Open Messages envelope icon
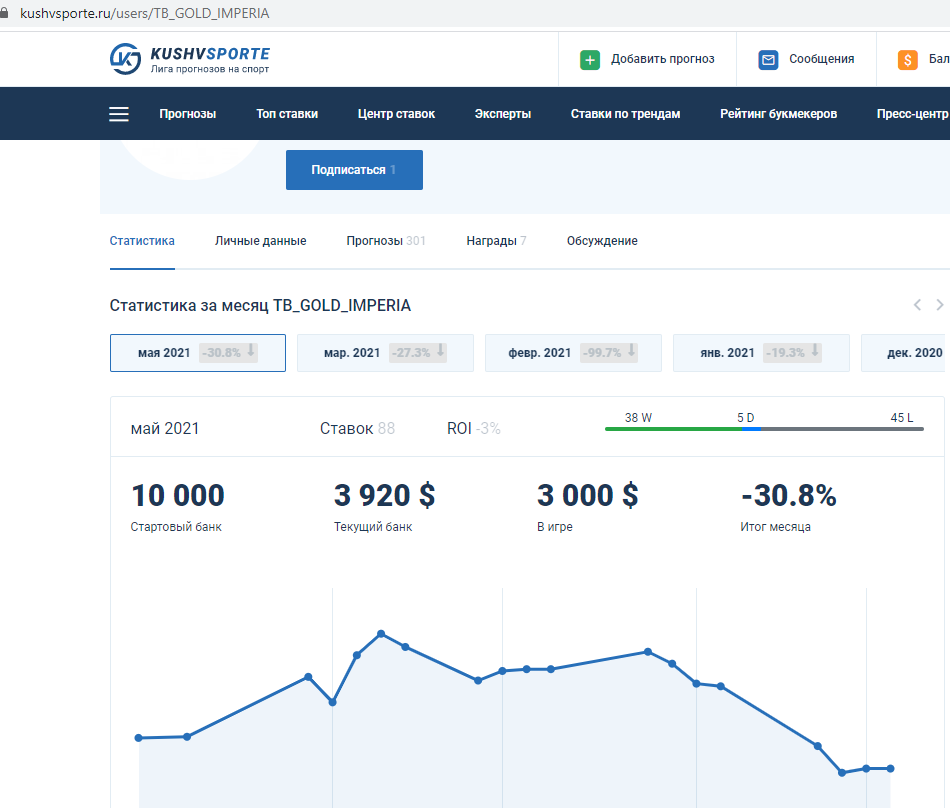Viewport: 950px width, 808px height. [x=768, y=60]
